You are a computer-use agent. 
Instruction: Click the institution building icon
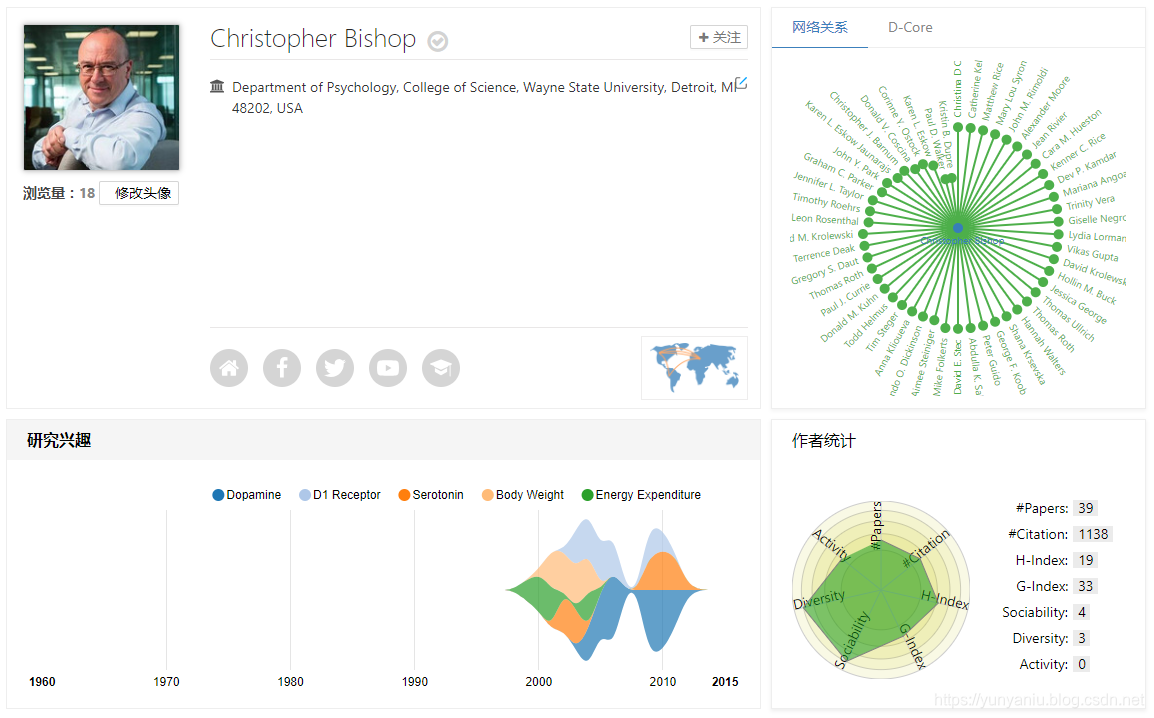click(x=217, y=87)
